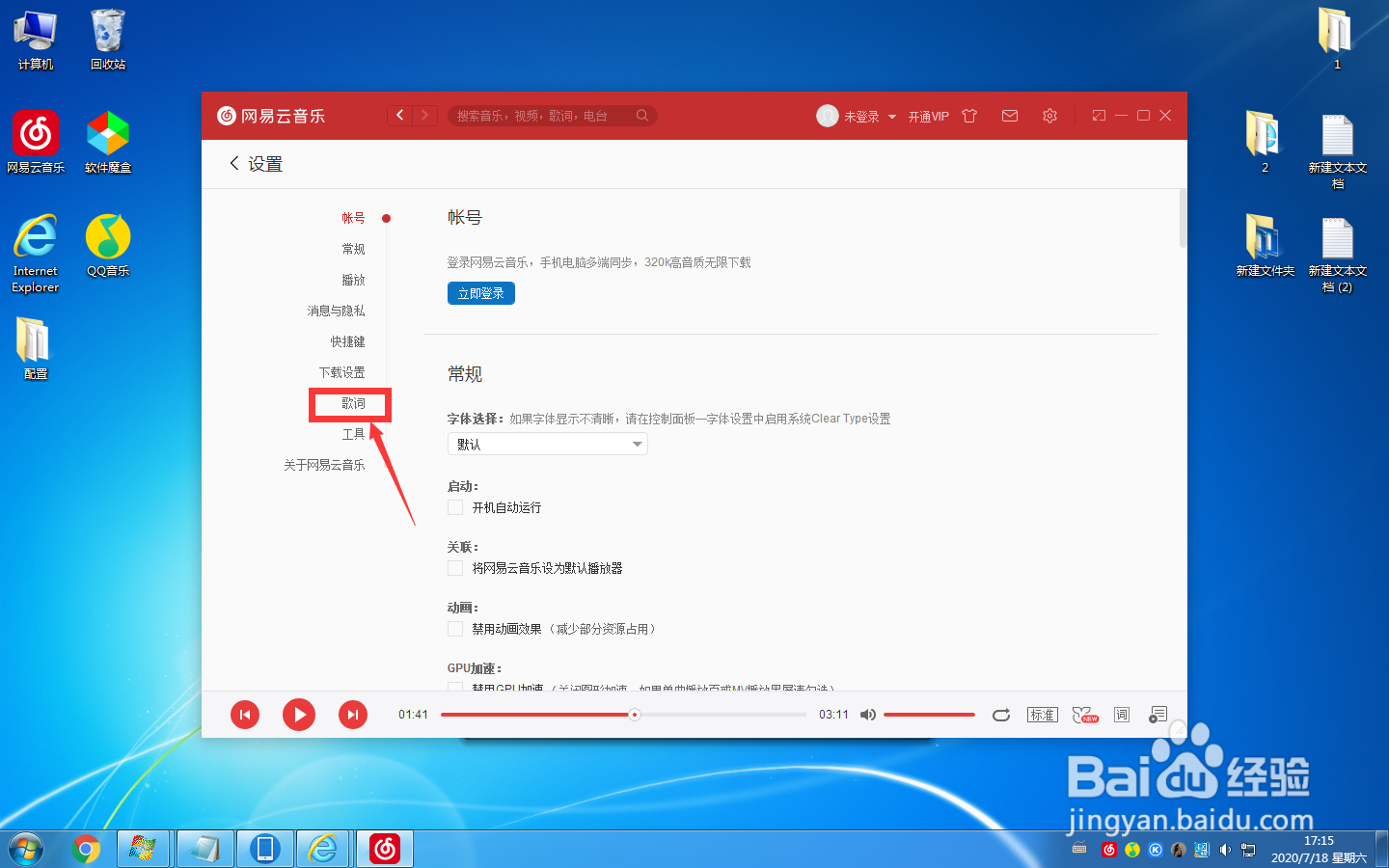Click the loop playback mode icon
The width and height of the screenshot is (1389, 868).
1001,715
